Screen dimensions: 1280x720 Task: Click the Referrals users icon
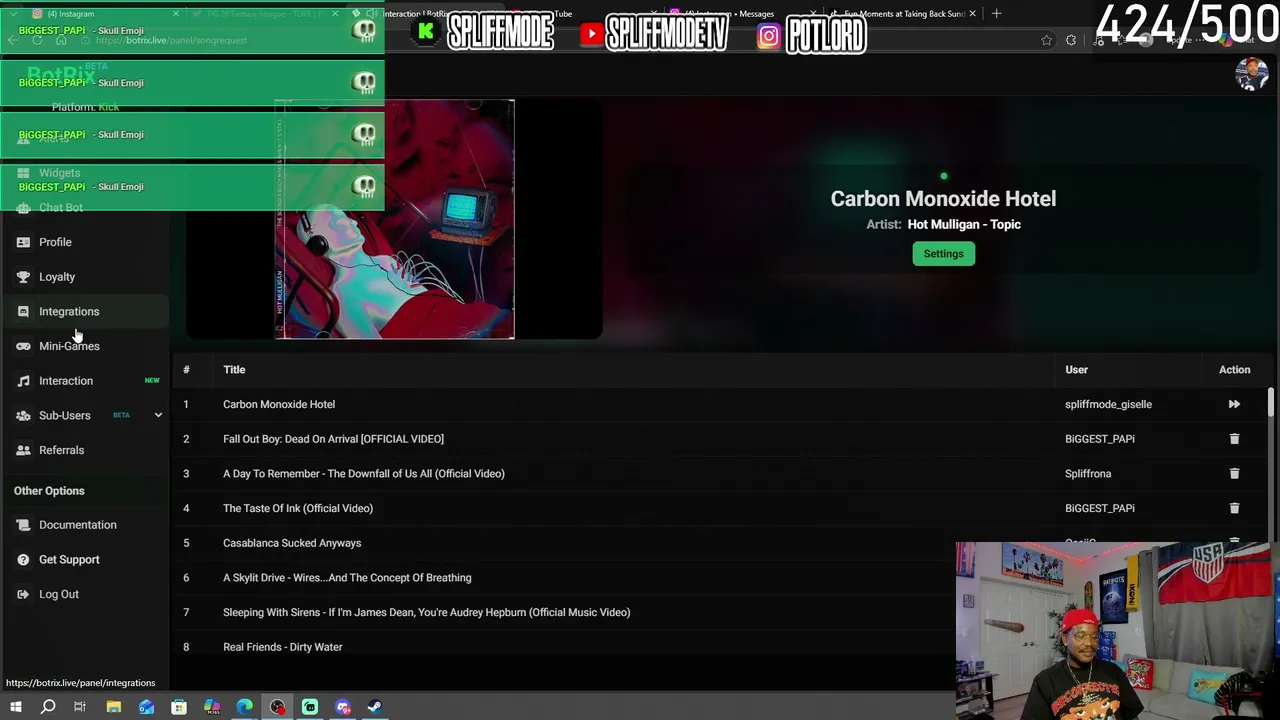23,450
